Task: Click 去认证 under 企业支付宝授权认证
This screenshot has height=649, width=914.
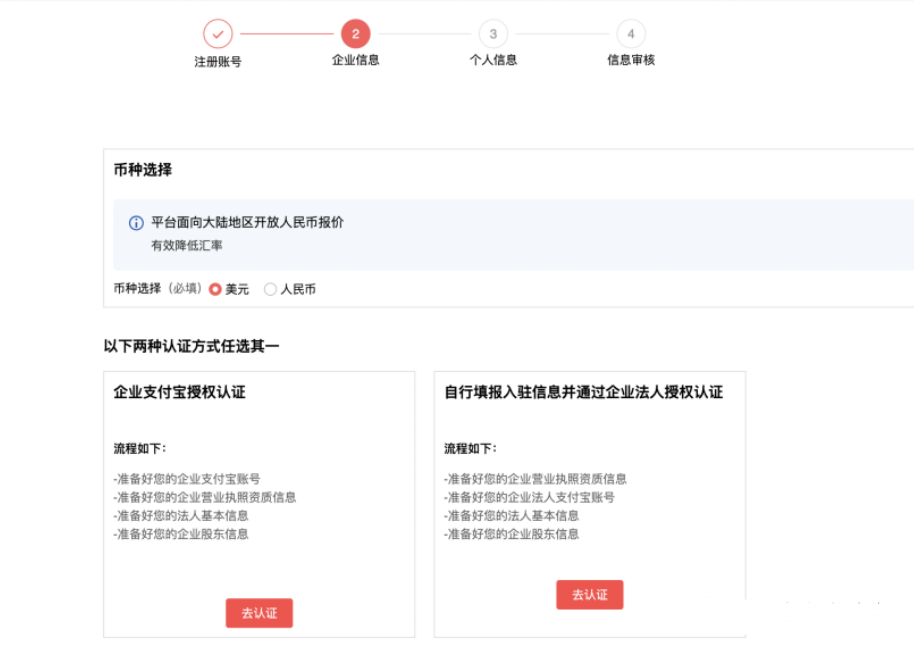Action: click(x=259, y=613)
